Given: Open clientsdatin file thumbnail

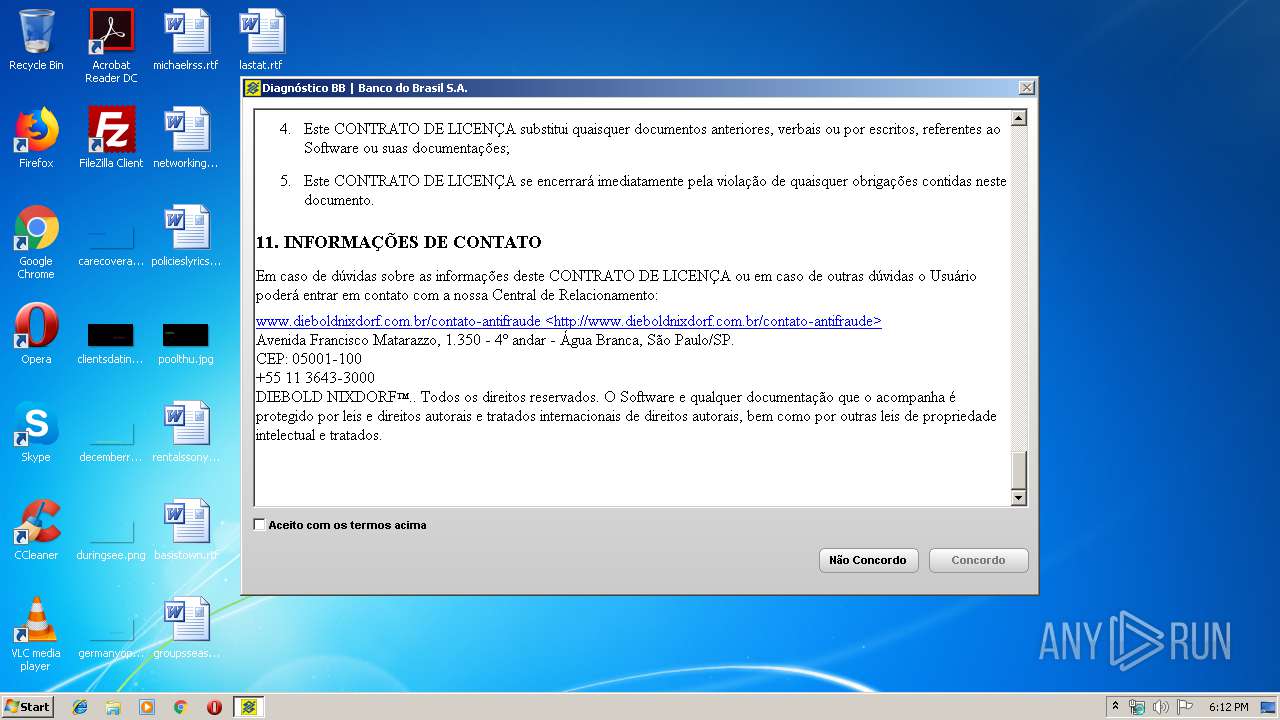Looking at the screenshot, I should (x=111, y=342).
